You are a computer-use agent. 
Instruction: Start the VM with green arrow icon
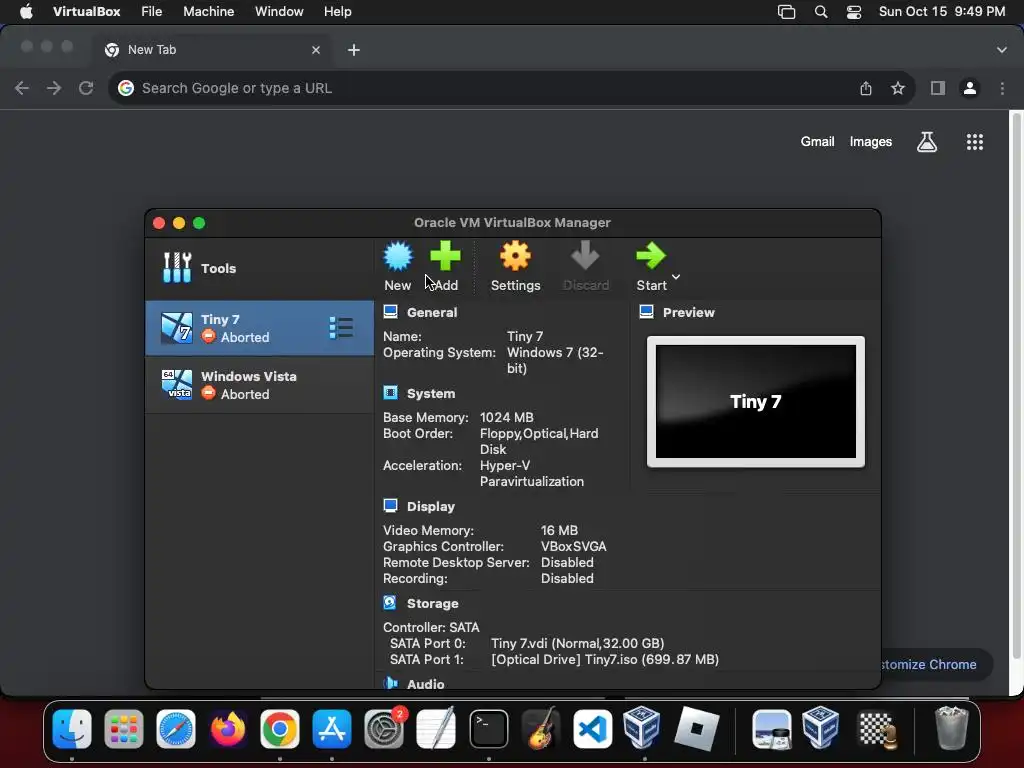point(651,256)
